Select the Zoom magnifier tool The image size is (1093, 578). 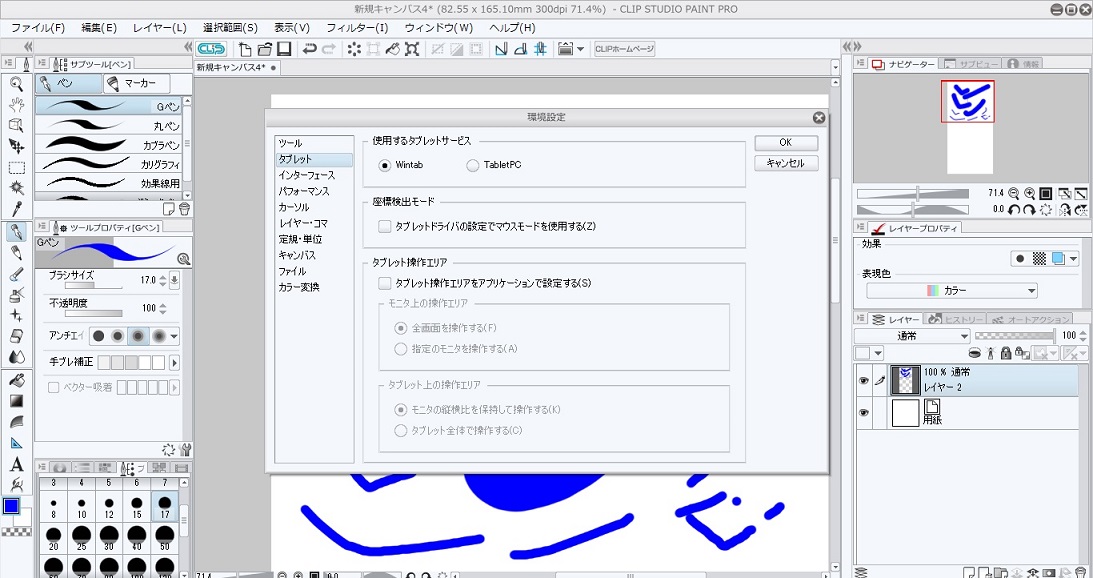click(17, 84)
